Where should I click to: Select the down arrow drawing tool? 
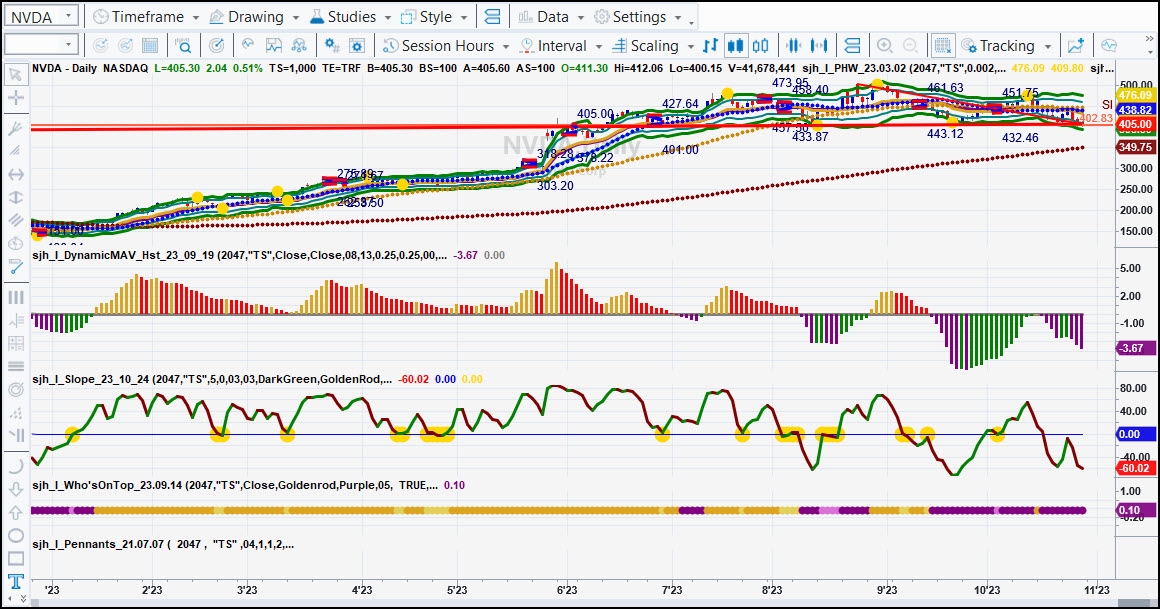pos(15,489)
